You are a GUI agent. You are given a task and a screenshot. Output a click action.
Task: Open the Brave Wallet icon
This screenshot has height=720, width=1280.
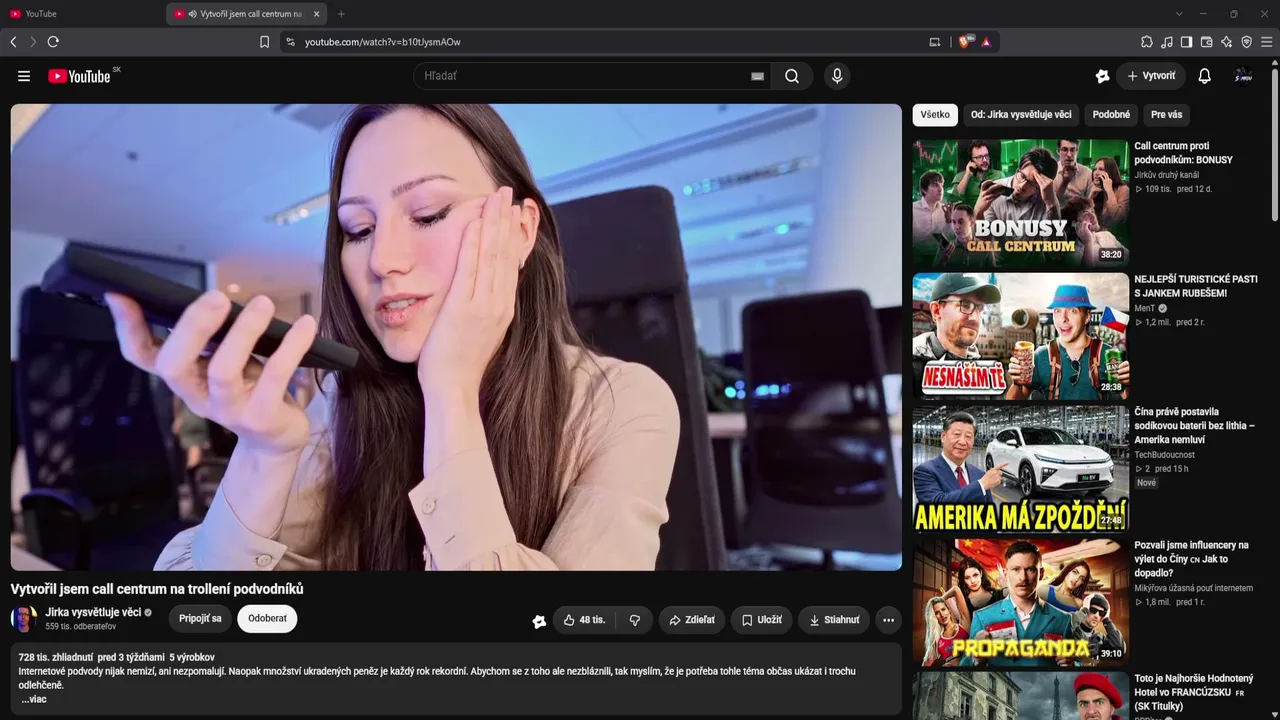[x=1206, y=42]
